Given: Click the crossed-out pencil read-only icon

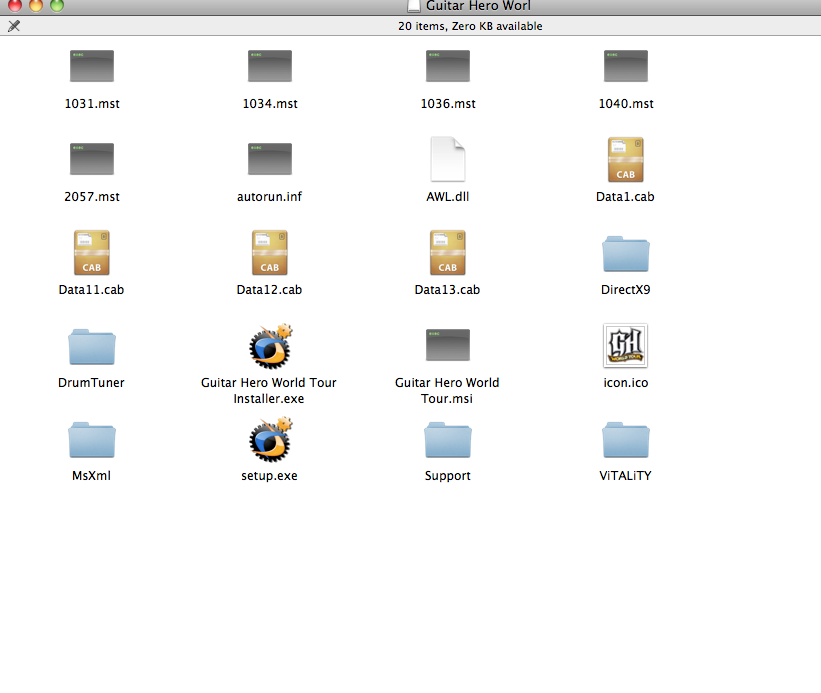Looking at the screenshot, I should tap(14, 26).
